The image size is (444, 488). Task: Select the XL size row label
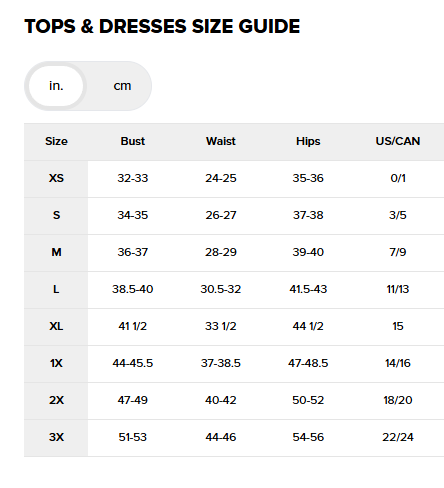[56, 326]
